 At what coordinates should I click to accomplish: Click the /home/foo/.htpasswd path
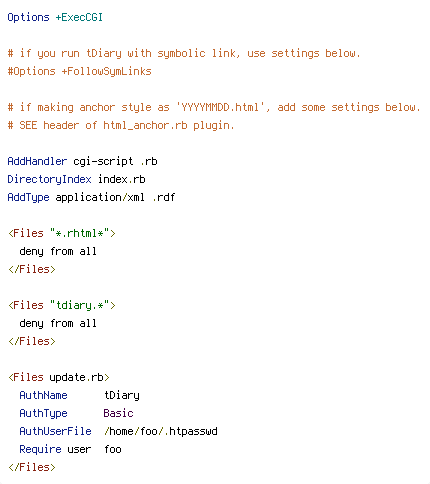(x=161, y=431)
